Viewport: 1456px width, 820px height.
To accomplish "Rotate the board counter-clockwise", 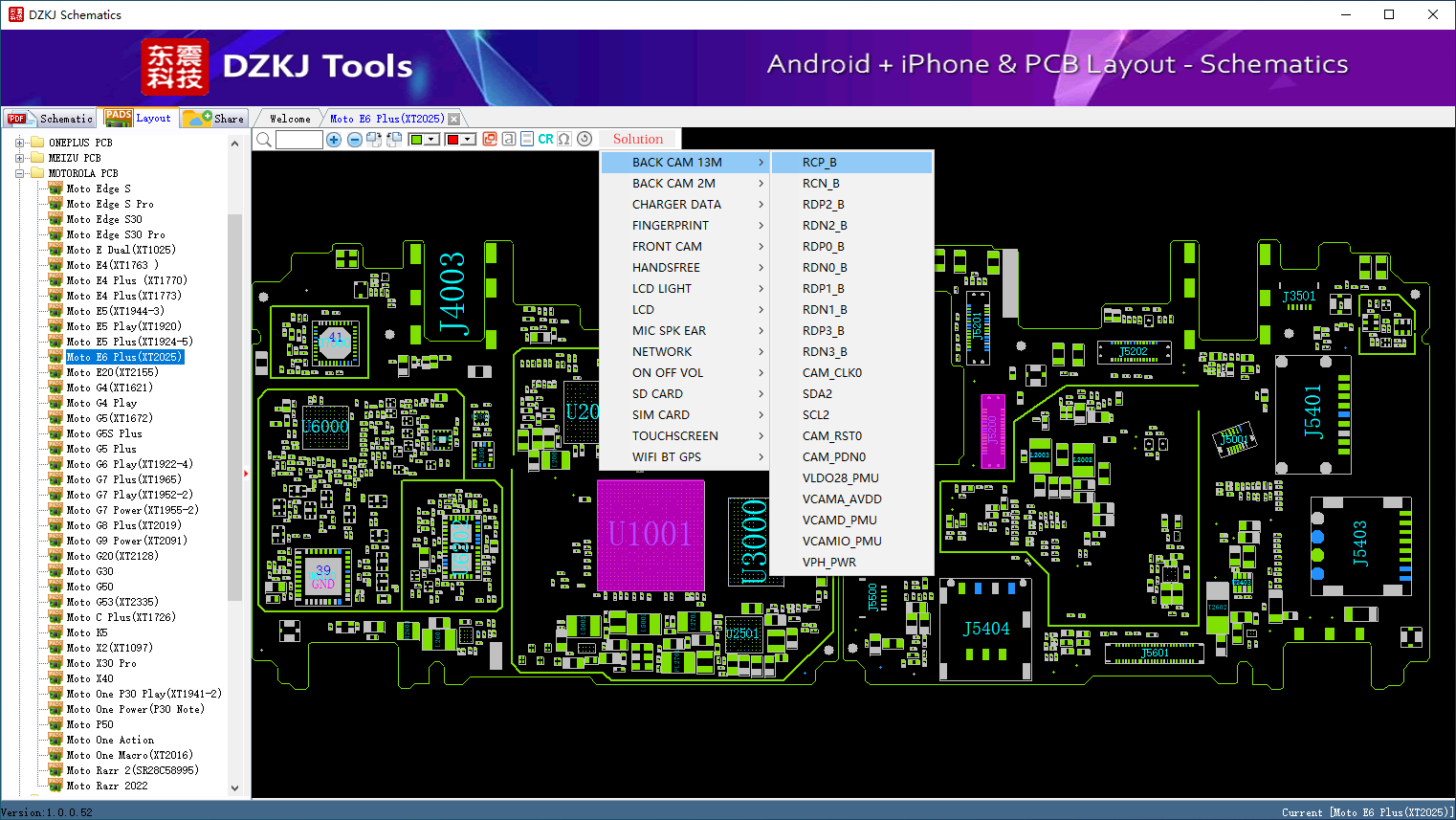I will pos(393,140).
